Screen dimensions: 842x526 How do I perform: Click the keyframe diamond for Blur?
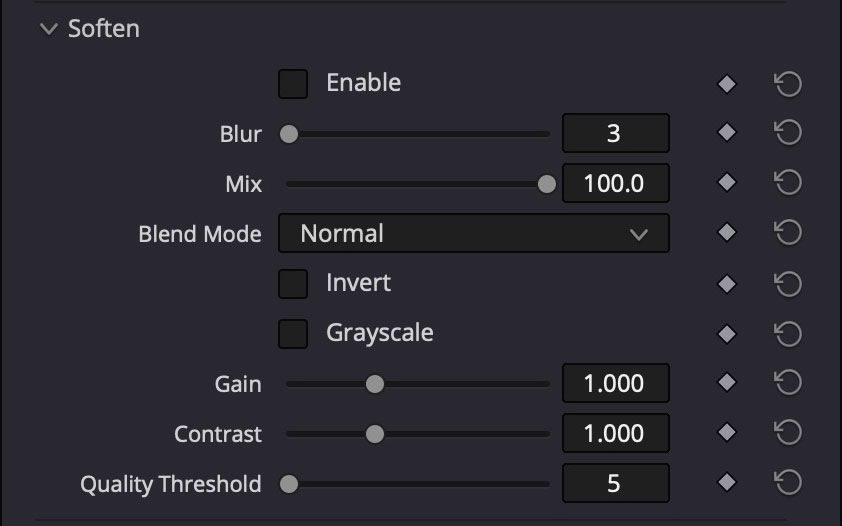coord(727,134)
